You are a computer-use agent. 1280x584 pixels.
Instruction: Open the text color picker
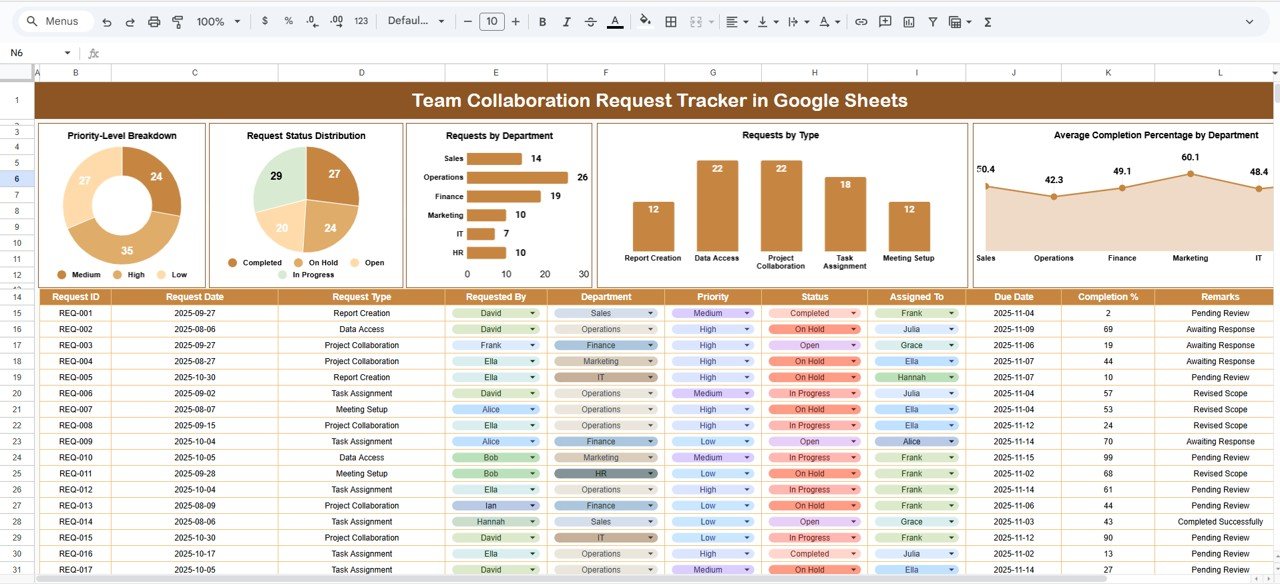click(615, 21)
